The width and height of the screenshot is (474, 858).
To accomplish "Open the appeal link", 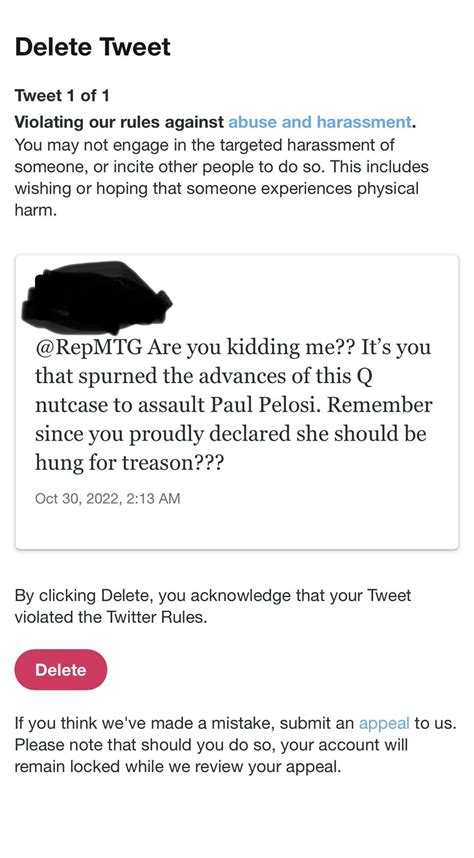I will (x=384, y=723).
